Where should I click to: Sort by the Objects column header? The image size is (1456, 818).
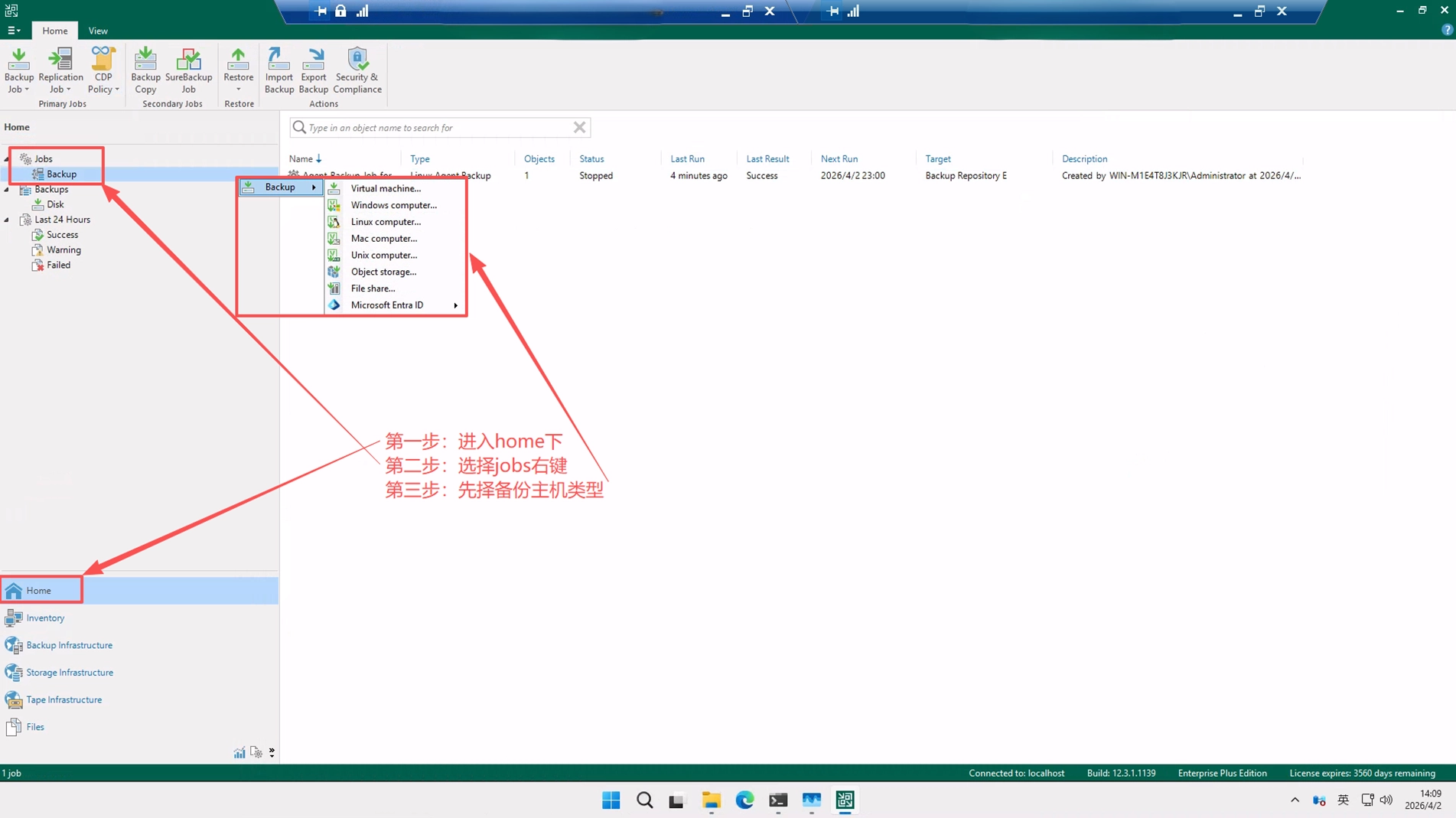539,158
